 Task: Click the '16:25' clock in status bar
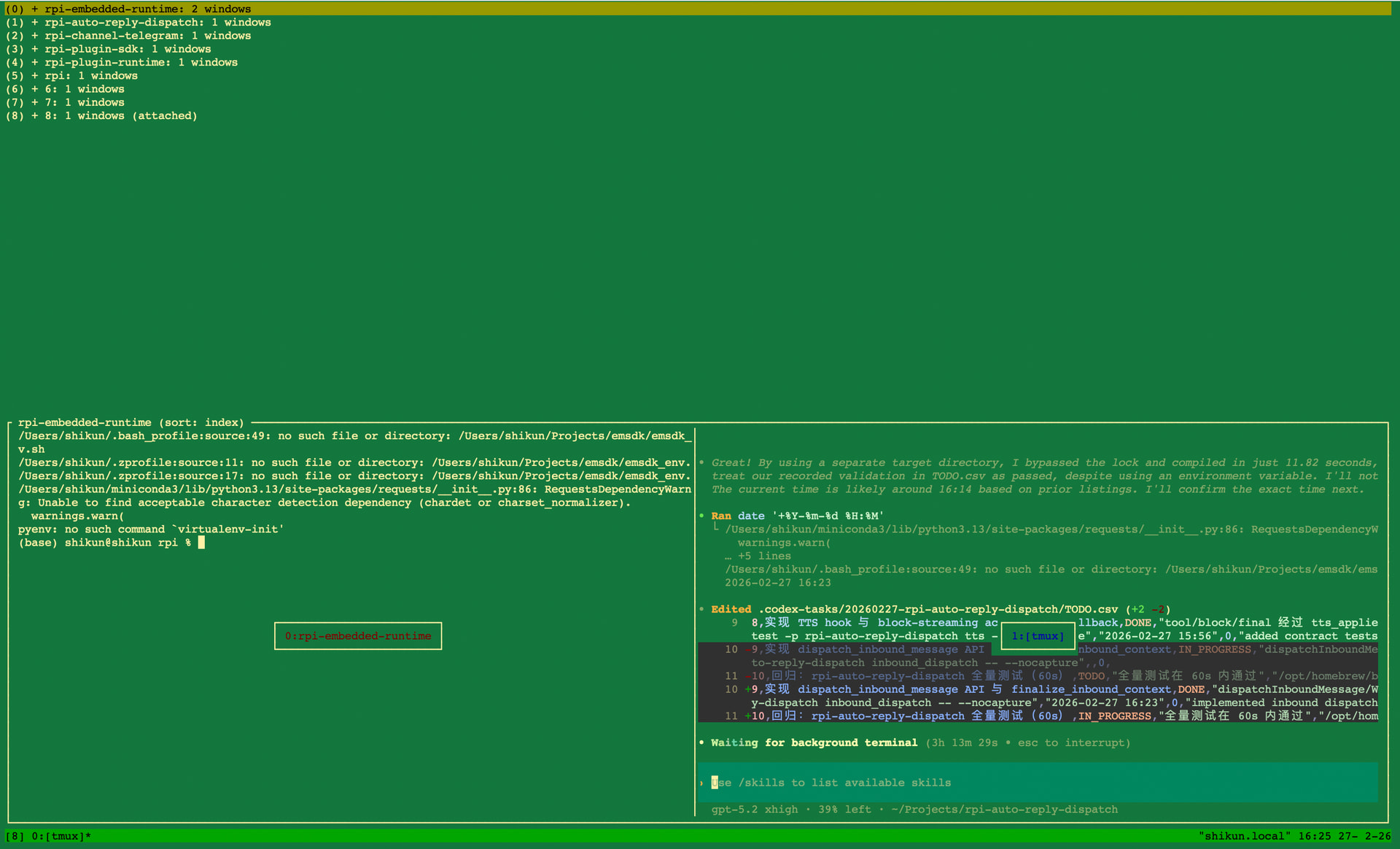click(x=1315, y=836)
